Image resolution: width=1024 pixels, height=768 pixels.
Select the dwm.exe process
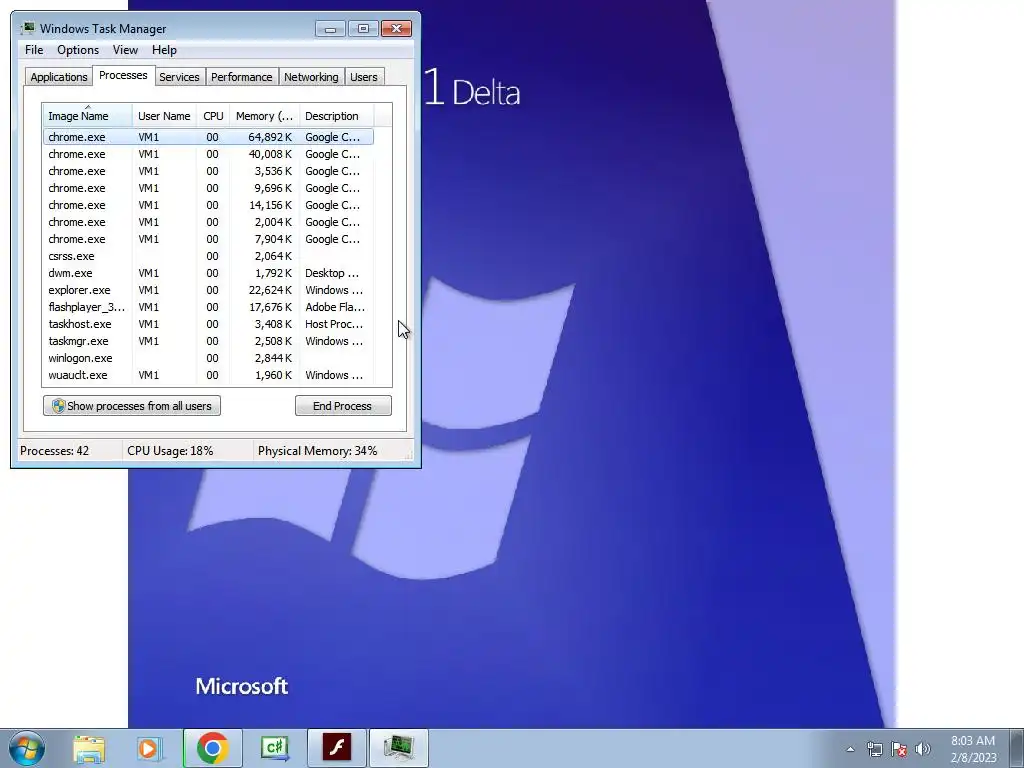coord(208,273)
